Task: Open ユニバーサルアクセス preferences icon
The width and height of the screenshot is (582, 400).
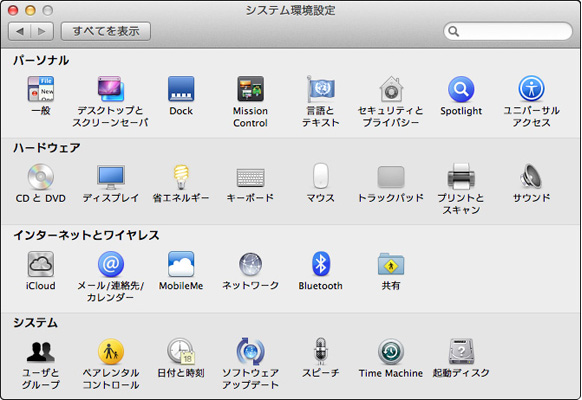Action: point(531,89)
